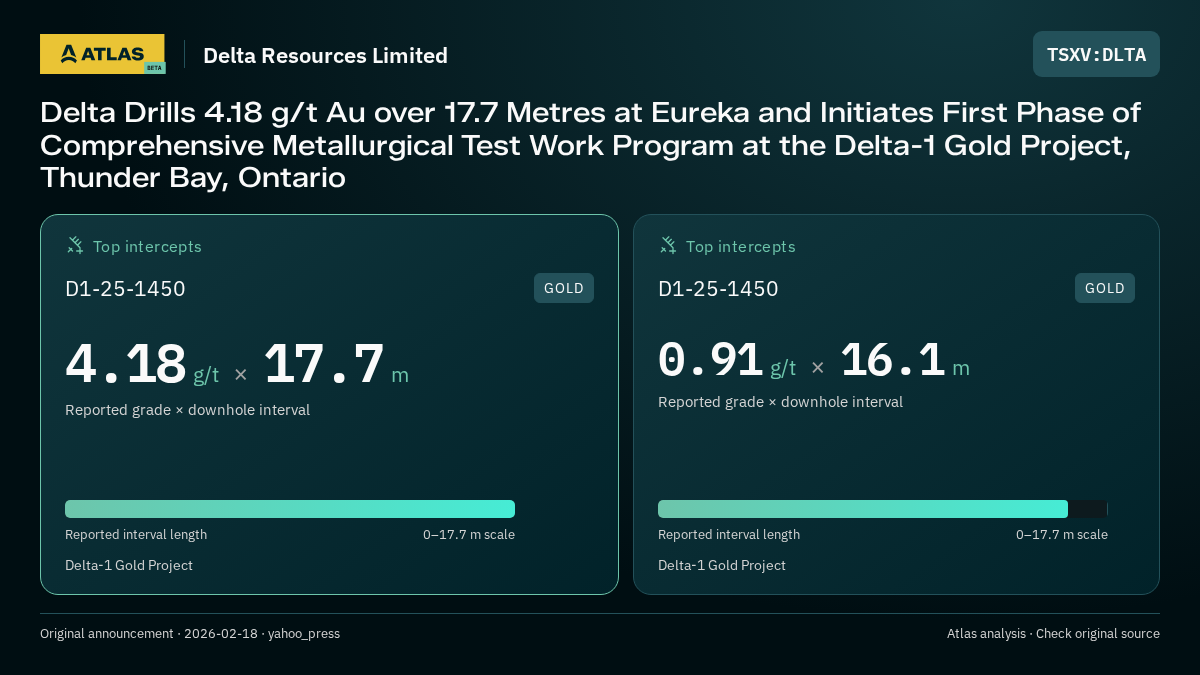
Task: Click the drill icon in the 0.91 g/t card
Action: (668, 245)
